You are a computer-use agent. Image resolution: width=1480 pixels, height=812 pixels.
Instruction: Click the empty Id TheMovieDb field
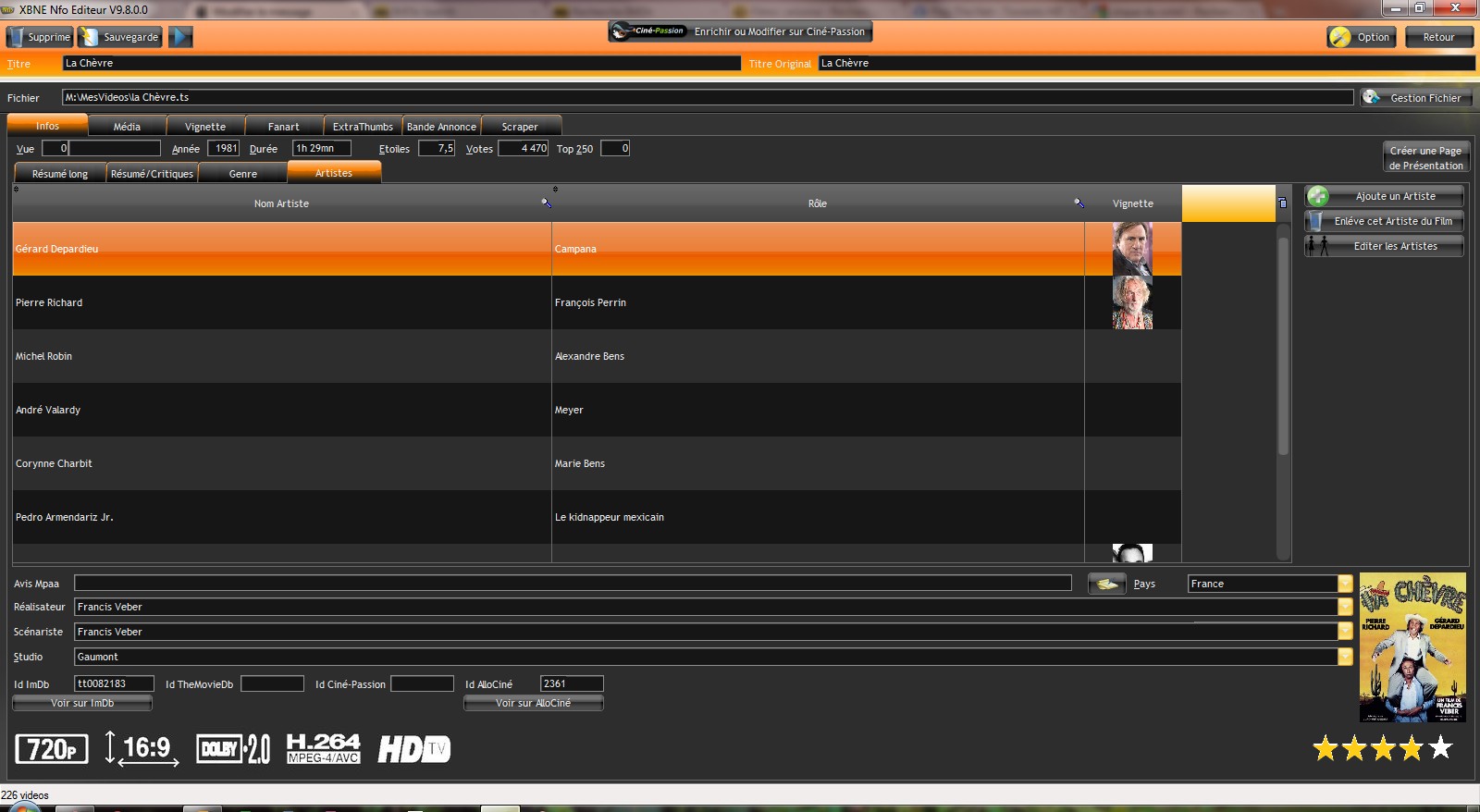(272, 683)
